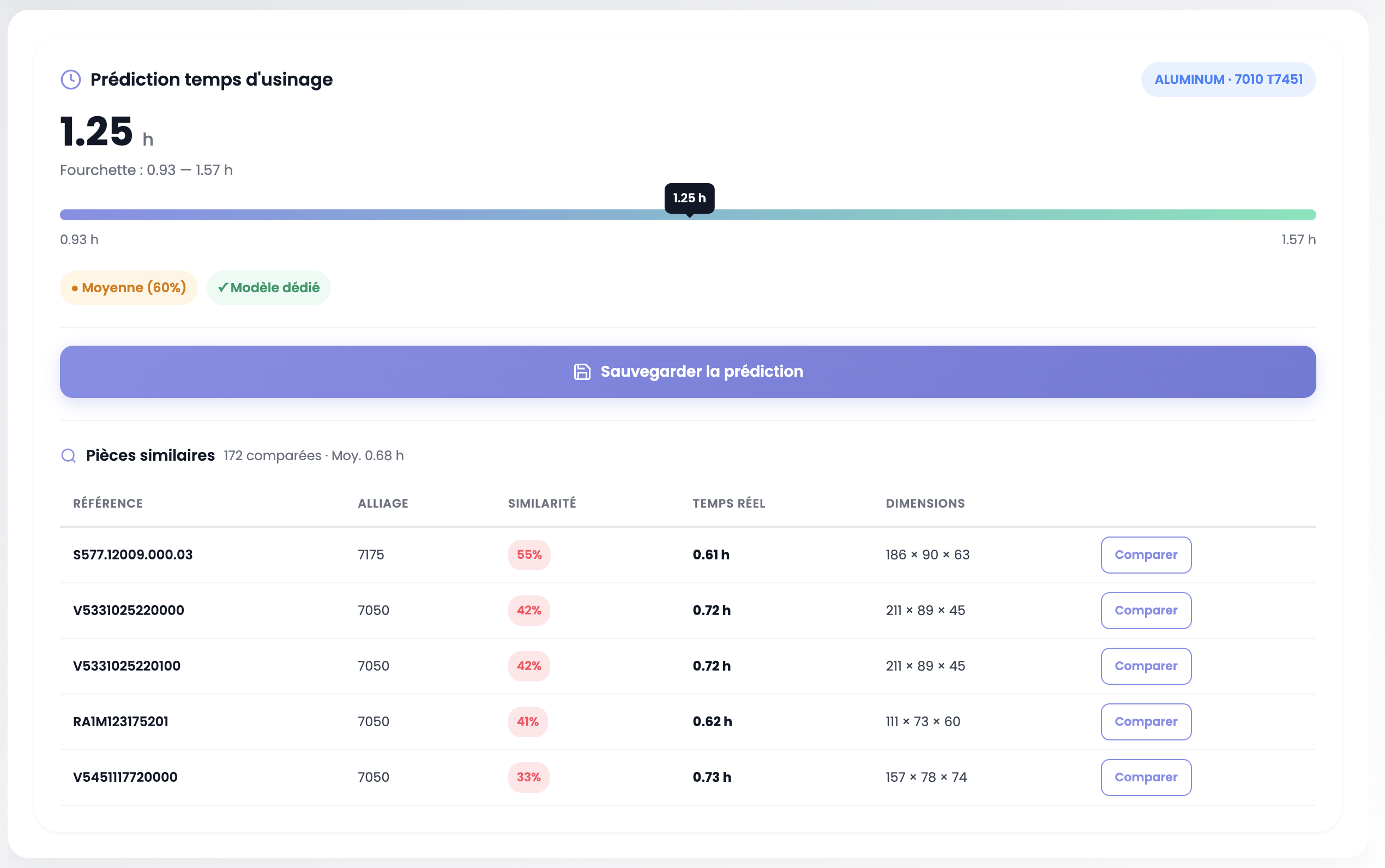Viewport: 1385px width, 868px height.
Task: Compare part V5331025220100
Action: pyautogui.click(x=1145, y=666)
